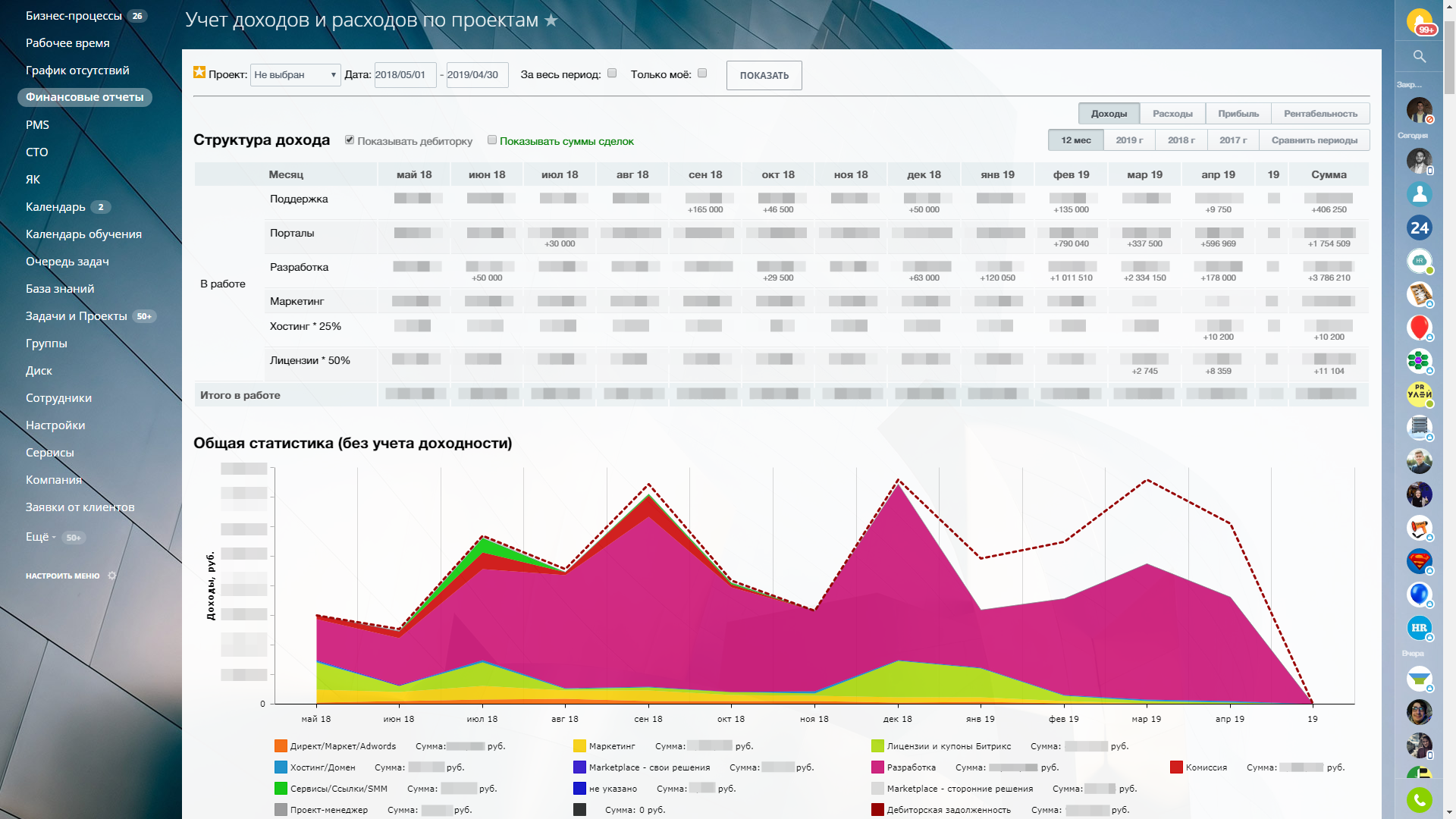Add page to favorites with the title star
Viewport: 1456px width, 819px height.
click(551, 20)
